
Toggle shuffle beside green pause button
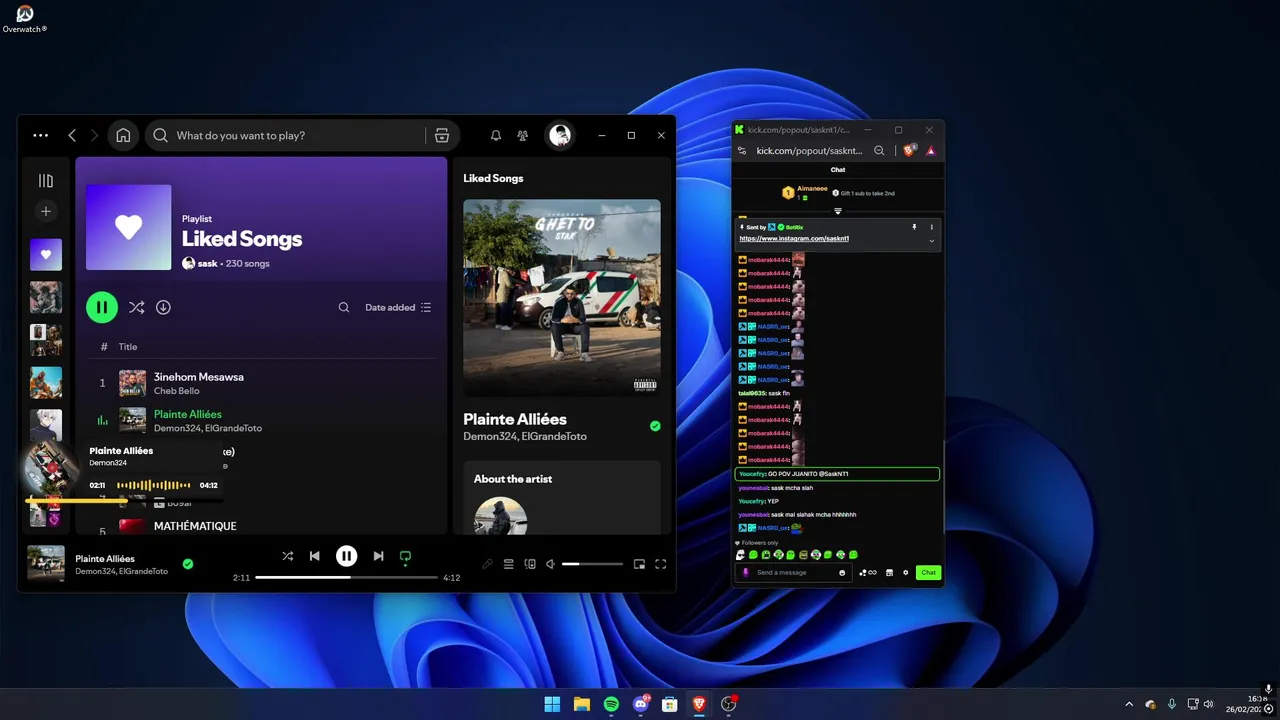(x=136, y=307)
